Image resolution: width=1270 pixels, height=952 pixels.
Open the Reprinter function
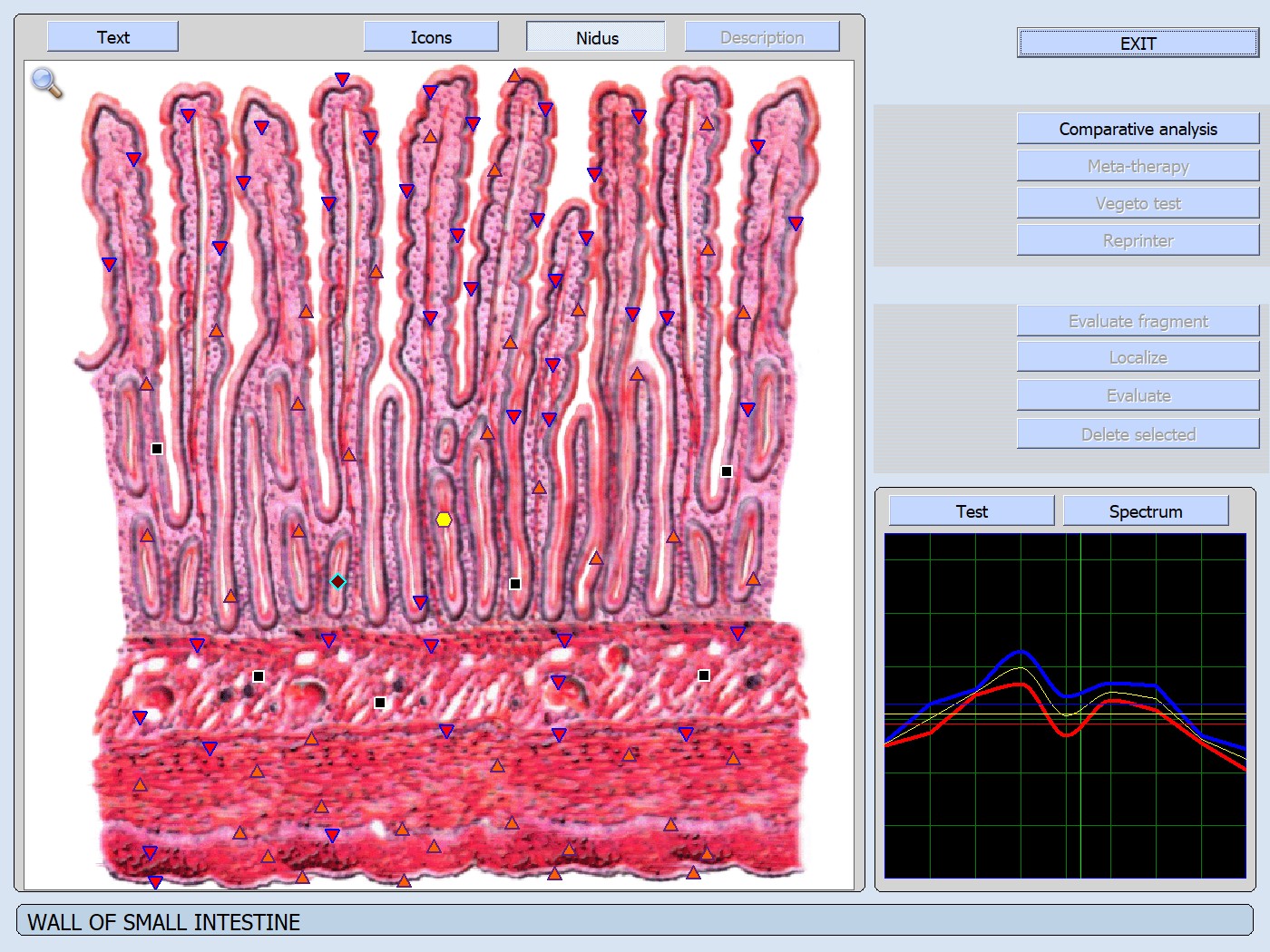point(1138,240)
